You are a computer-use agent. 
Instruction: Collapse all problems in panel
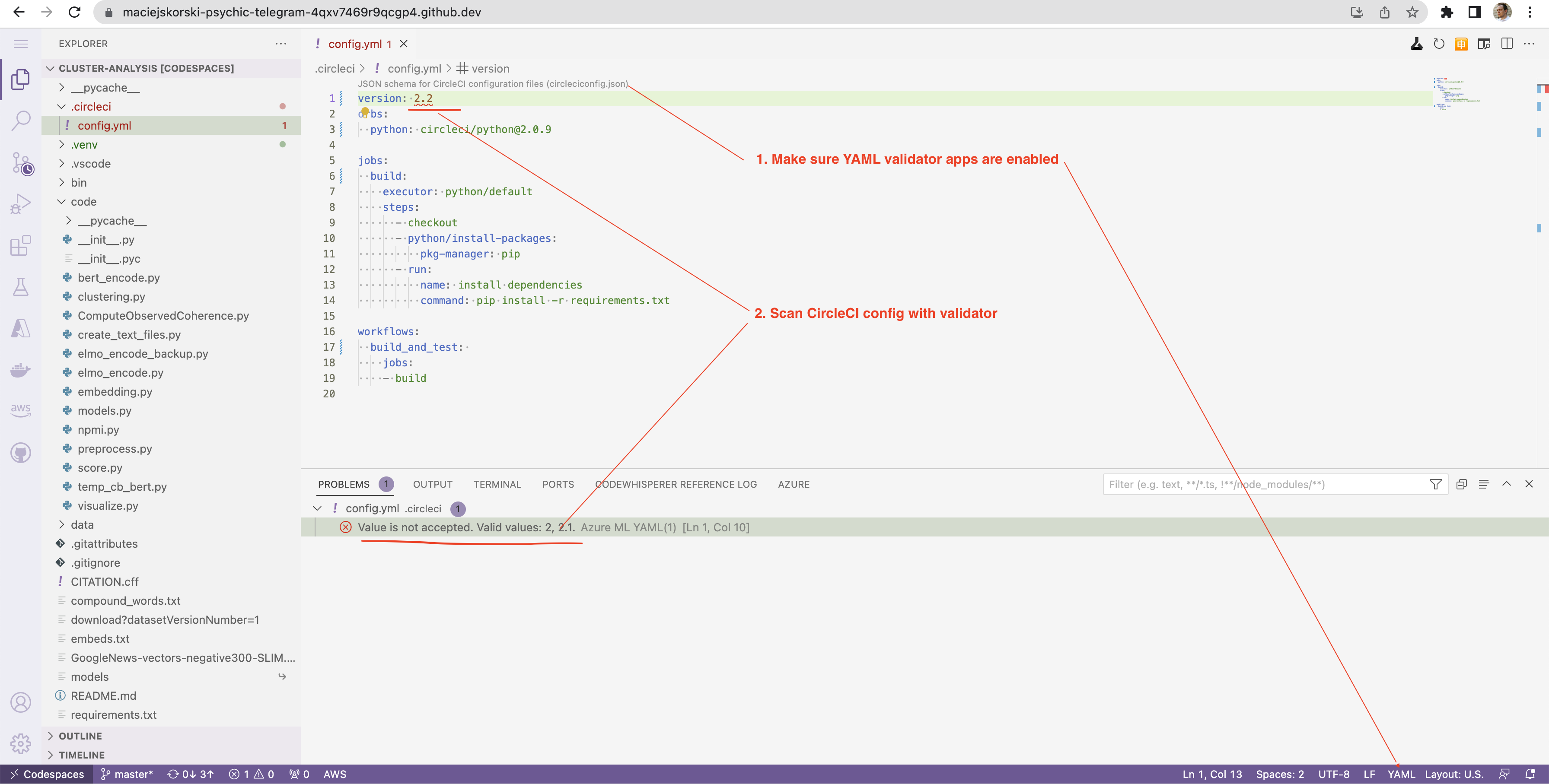tap(1461, 484)
